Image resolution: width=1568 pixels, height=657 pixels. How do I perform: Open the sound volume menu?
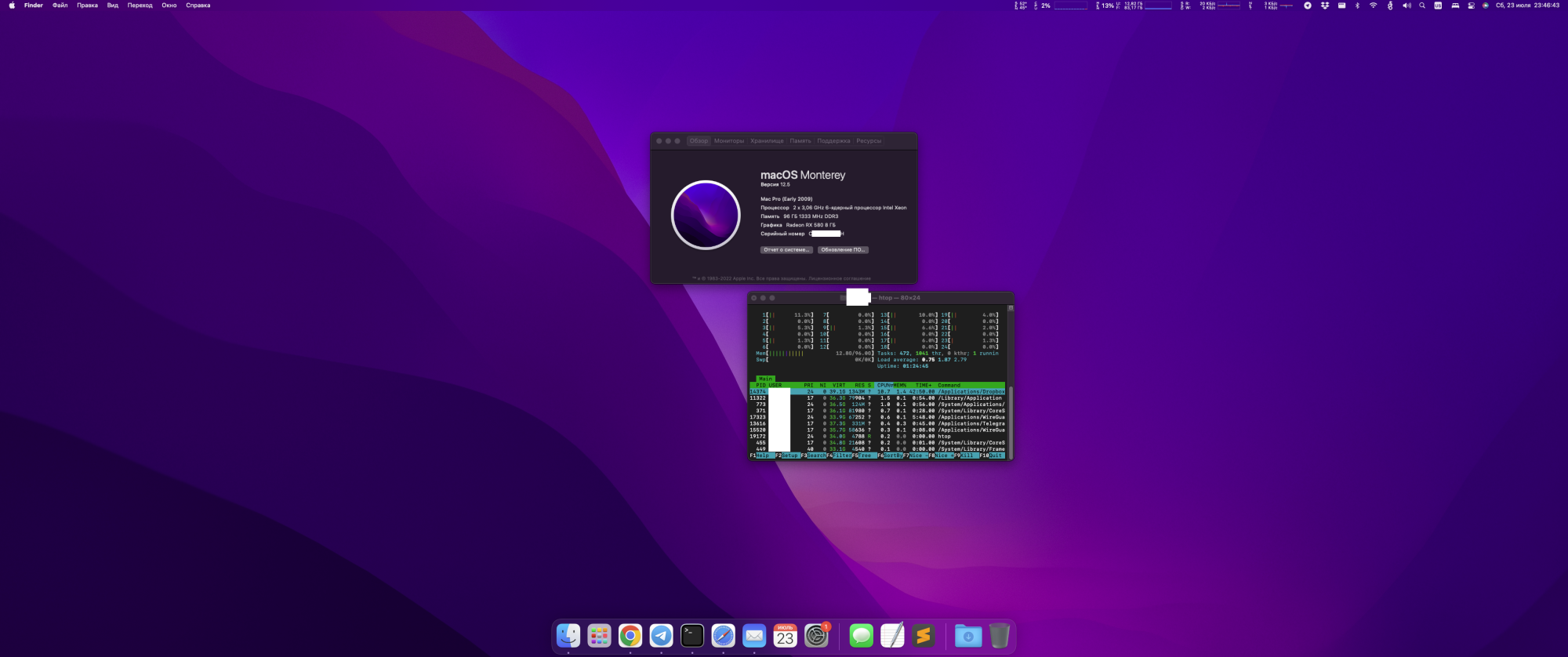click(1406, 5)
